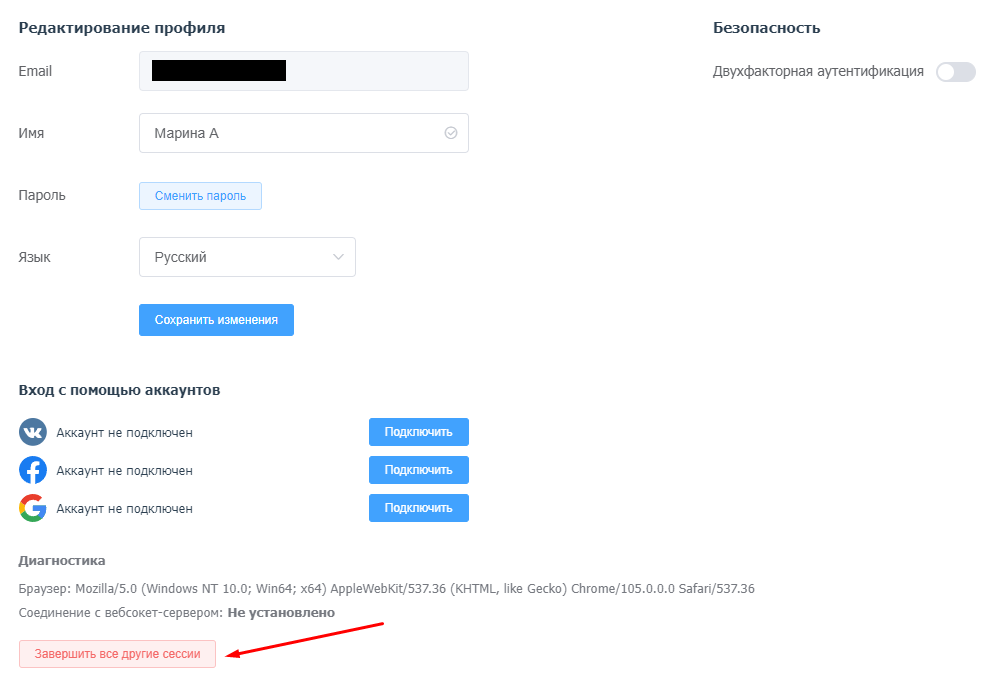Connect the VK account with Подключить
This screenshot has width=987, height=680.
pos(419,432)
